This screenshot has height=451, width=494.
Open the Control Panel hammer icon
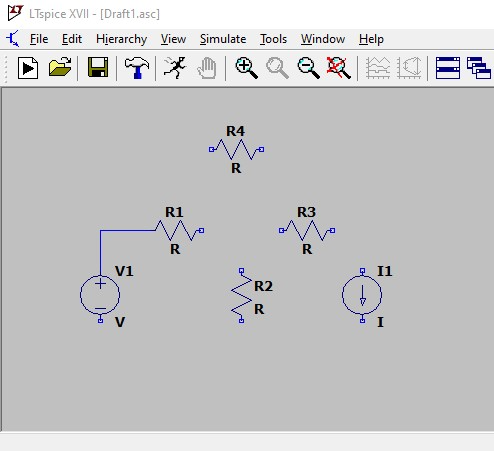click(137, 68)
